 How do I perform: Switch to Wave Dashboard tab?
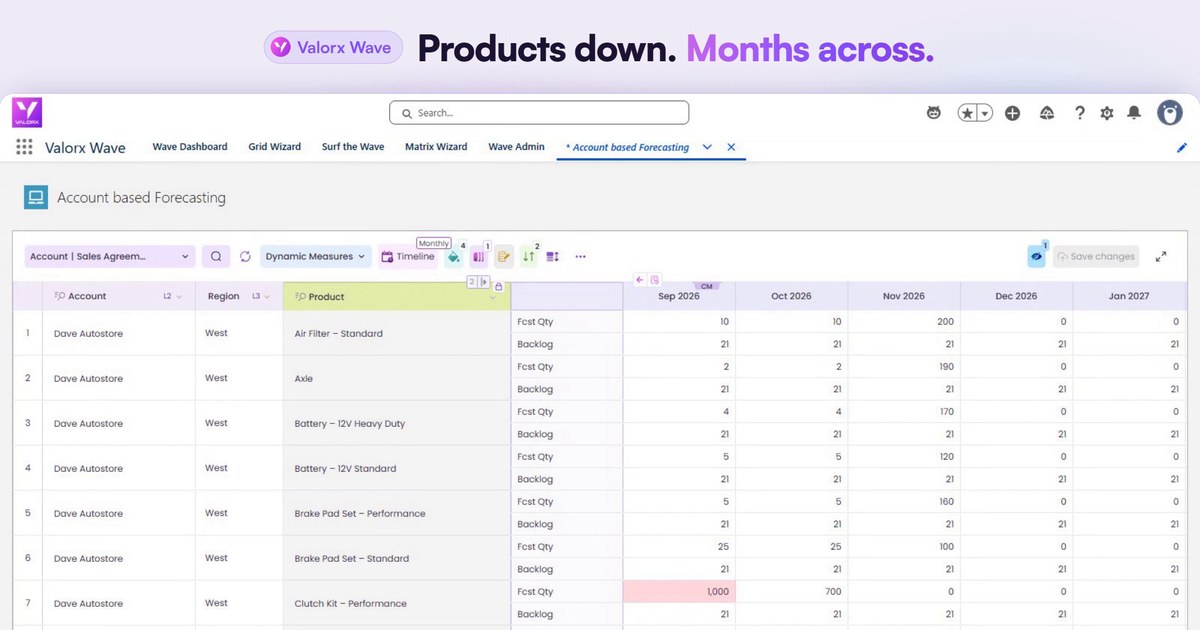[x=190, y=147]
